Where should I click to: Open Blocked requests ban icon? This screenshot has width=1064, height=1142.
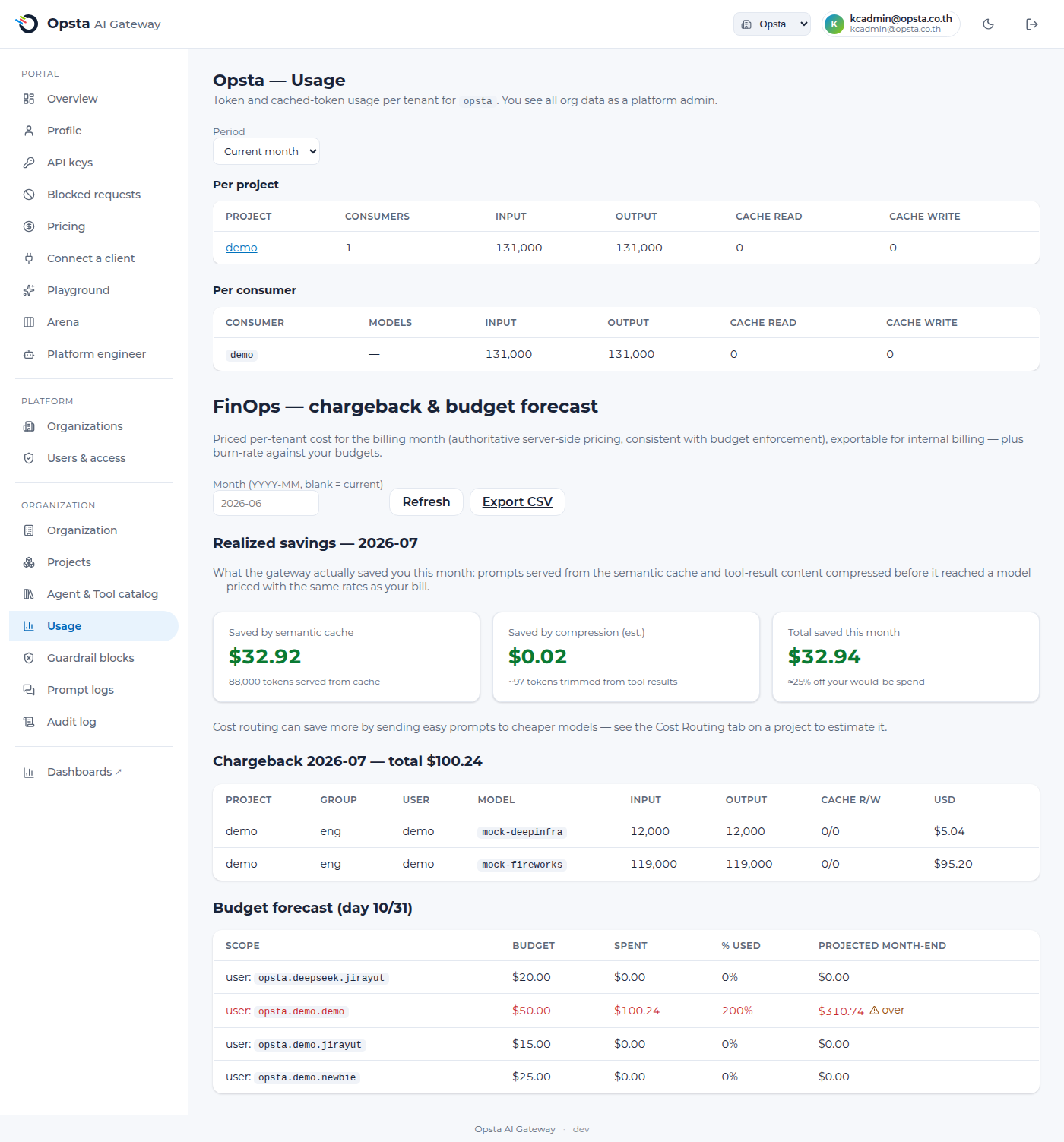point(29,195)
